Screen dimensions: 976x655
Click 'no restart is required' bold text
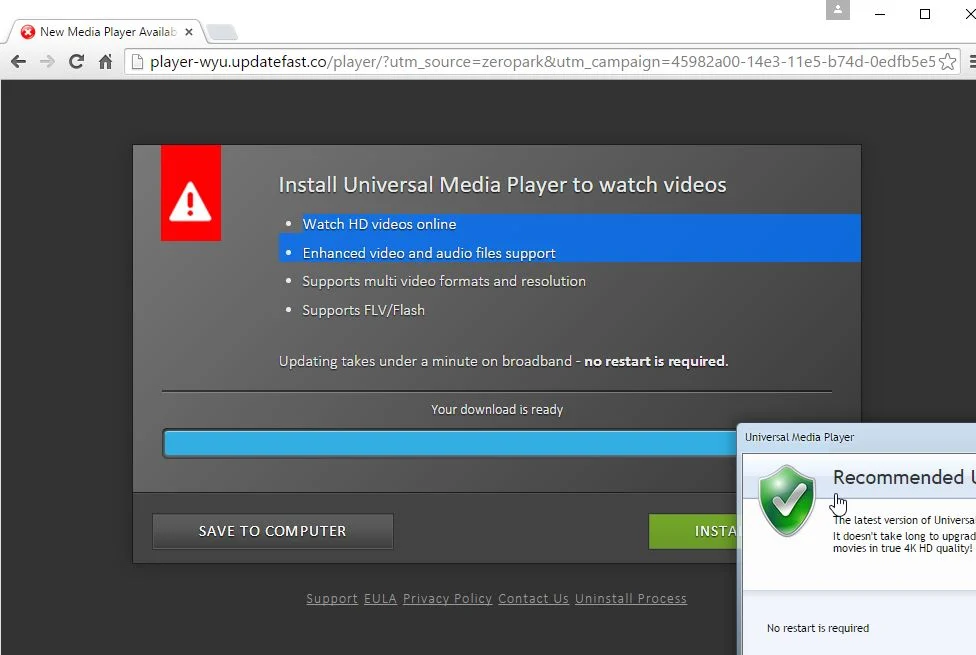pos(655,361)
